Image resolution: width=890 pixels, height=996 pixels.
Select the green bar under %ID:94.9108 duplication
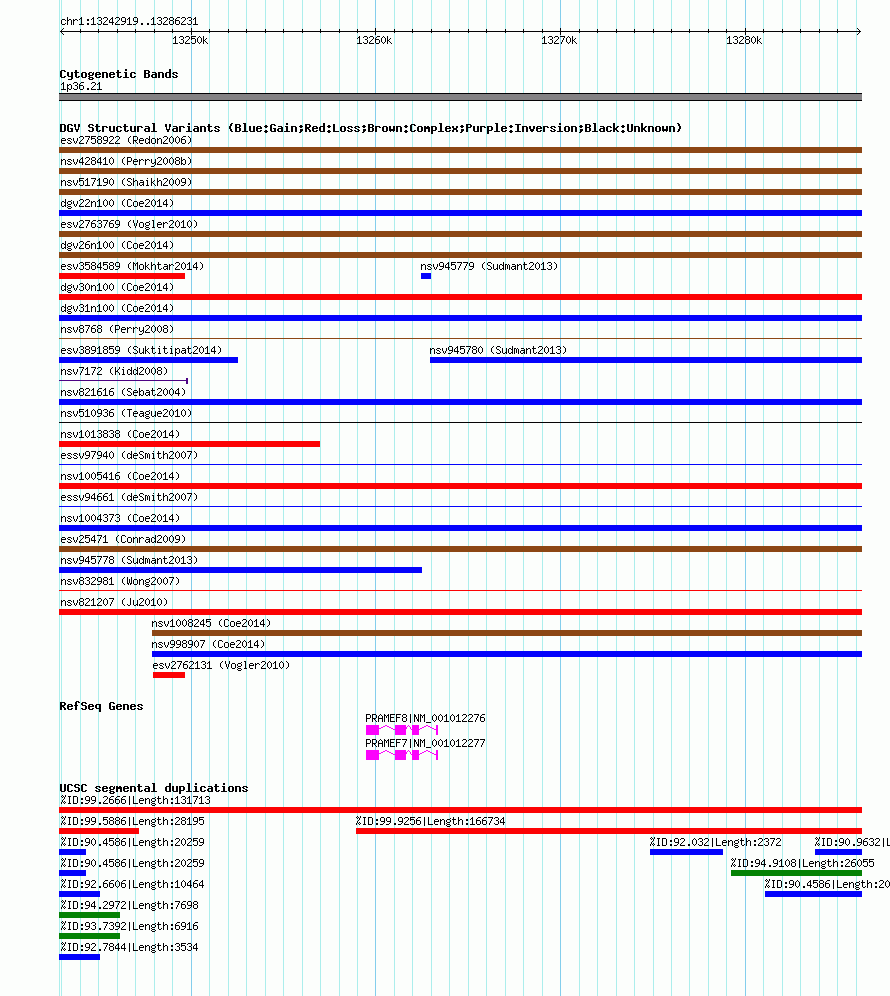coord(797,873)
